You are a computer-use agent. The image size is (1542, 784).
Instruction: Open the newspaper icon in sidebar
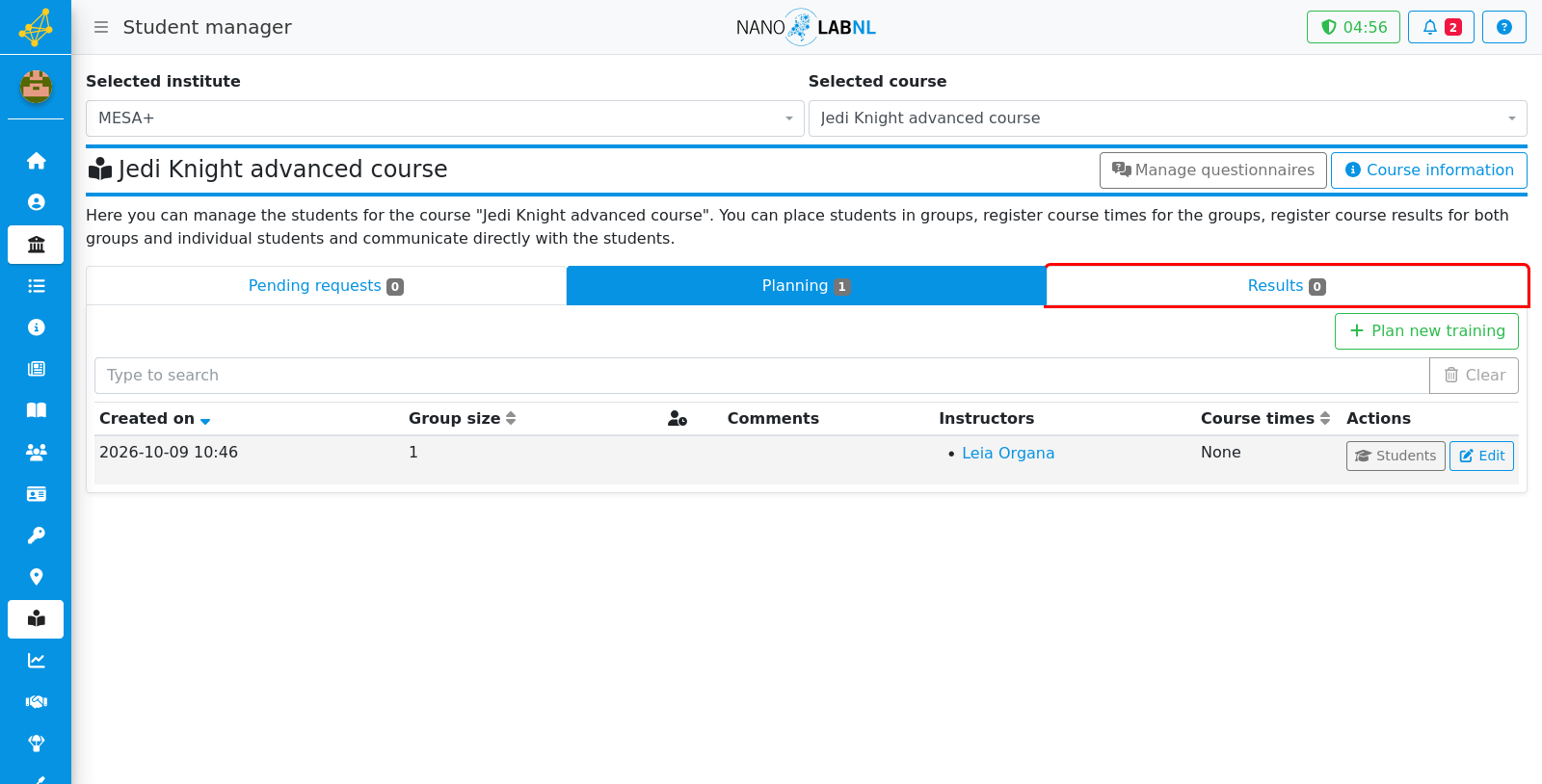[x=36, y=369]
